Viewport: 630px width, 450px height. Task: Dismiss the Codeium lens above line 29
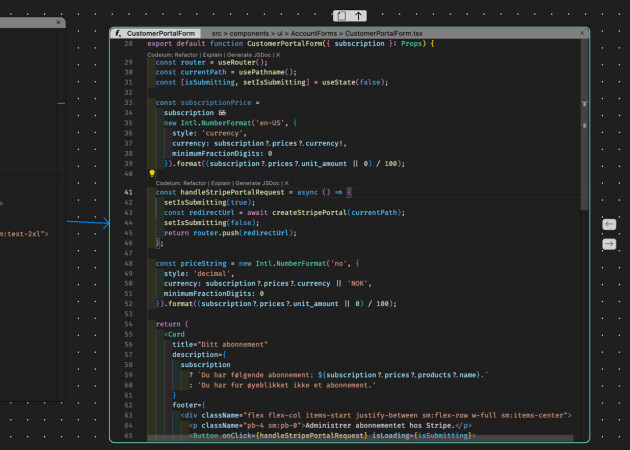tap(278, 55)
